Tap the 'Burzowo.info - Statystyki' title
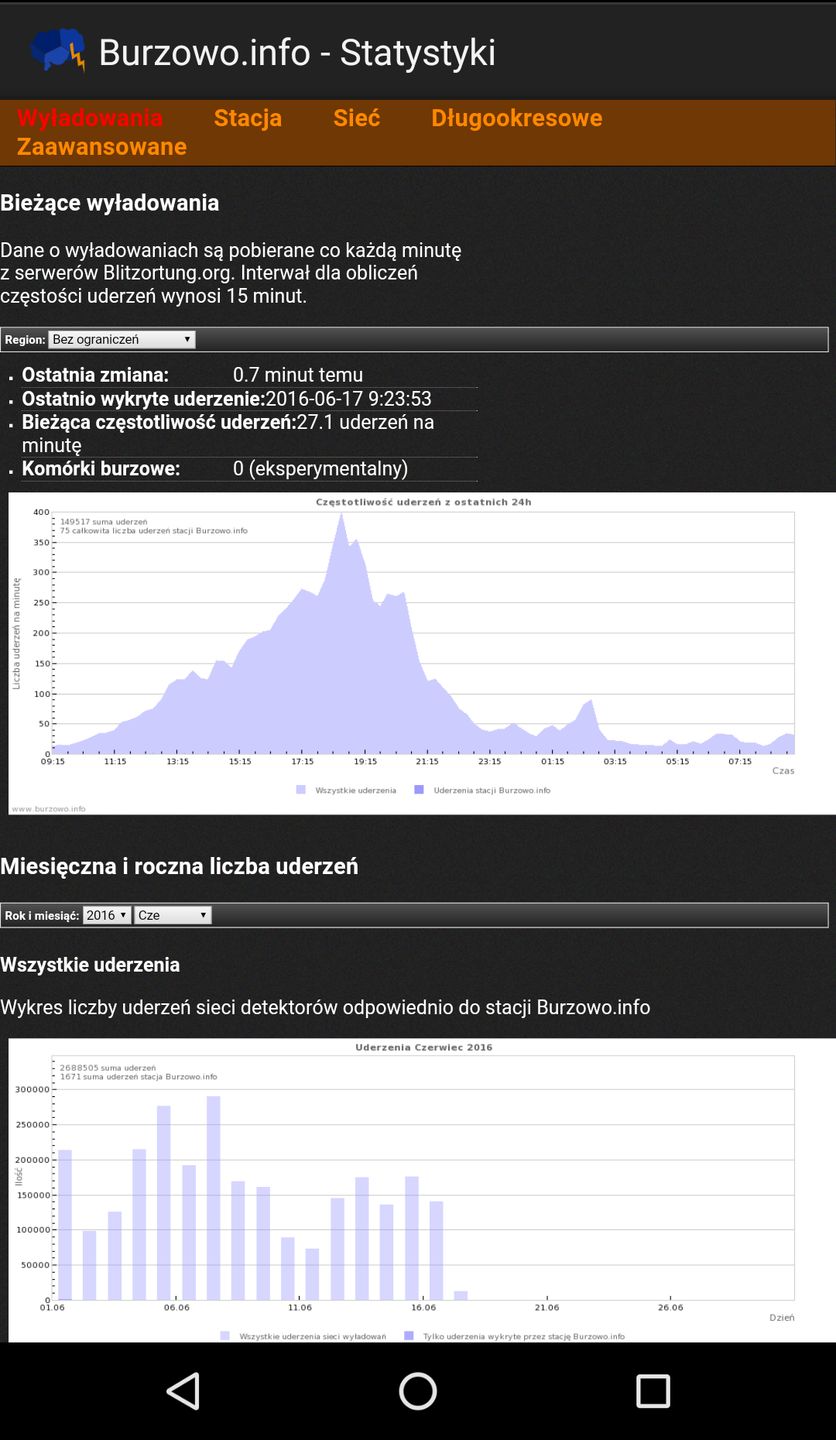This screenshot has height=1440, width=836. pyautogui.click(x=297, y=52)
